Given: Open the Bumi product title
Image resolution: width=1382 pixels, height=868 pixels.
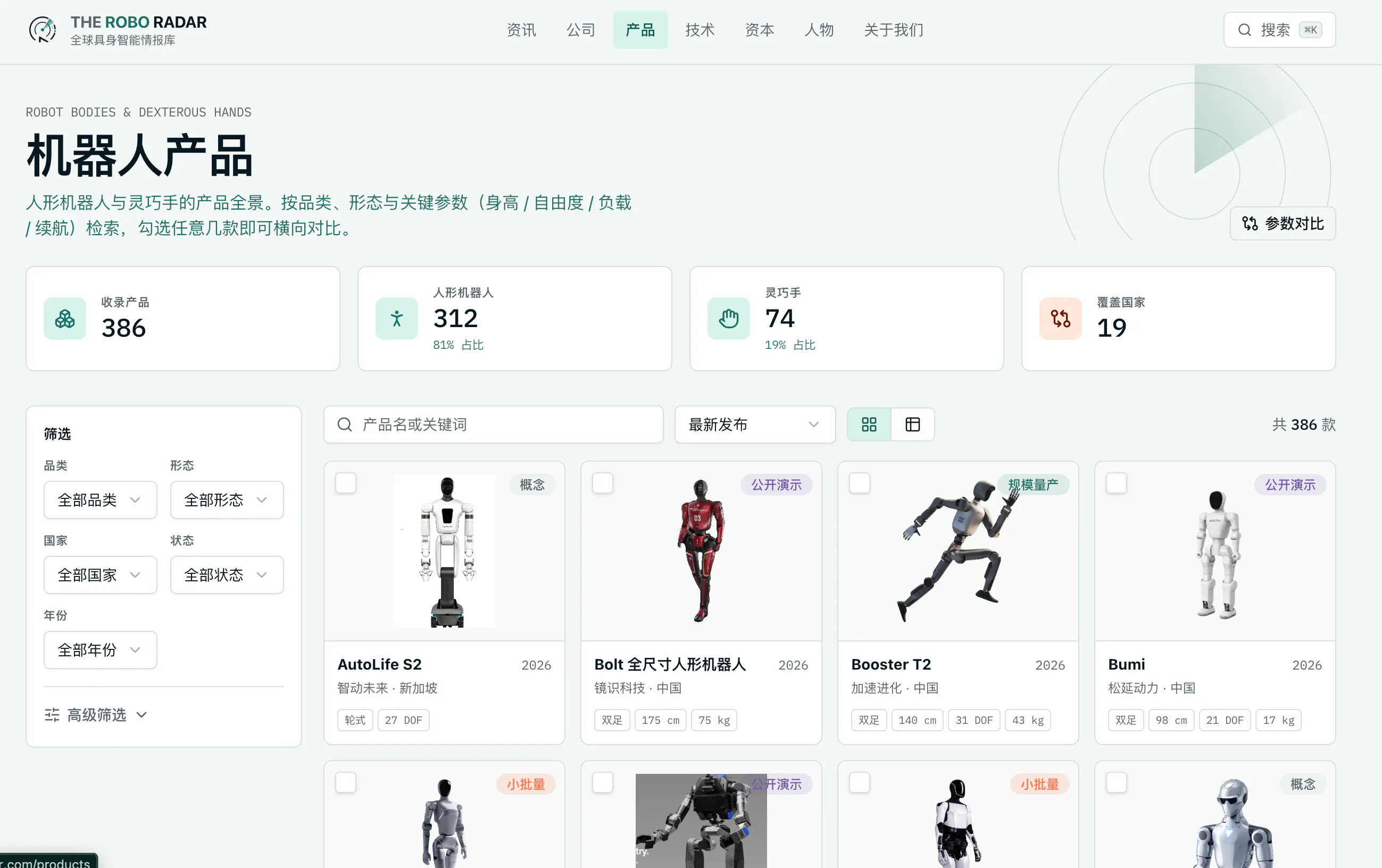Looking at the screenshot, I should 1126,664.
